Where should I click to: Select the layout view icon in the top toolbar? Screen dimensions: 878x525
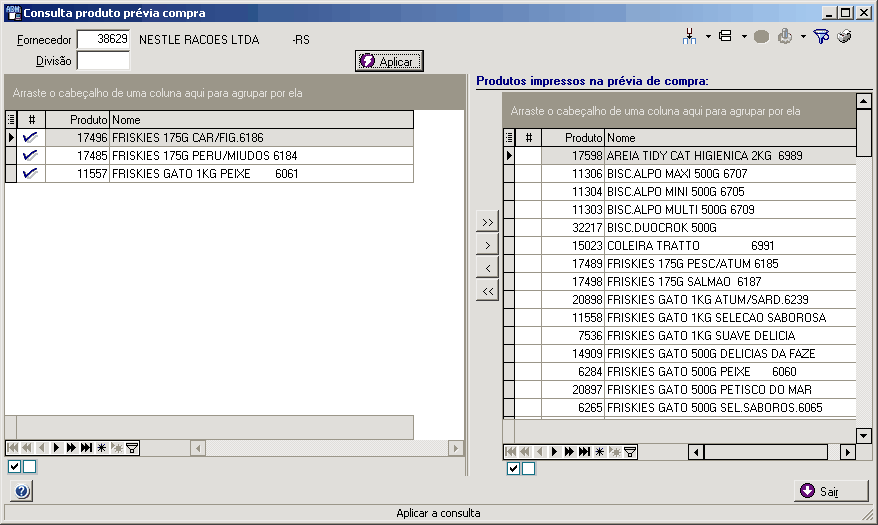pos(726,36)
